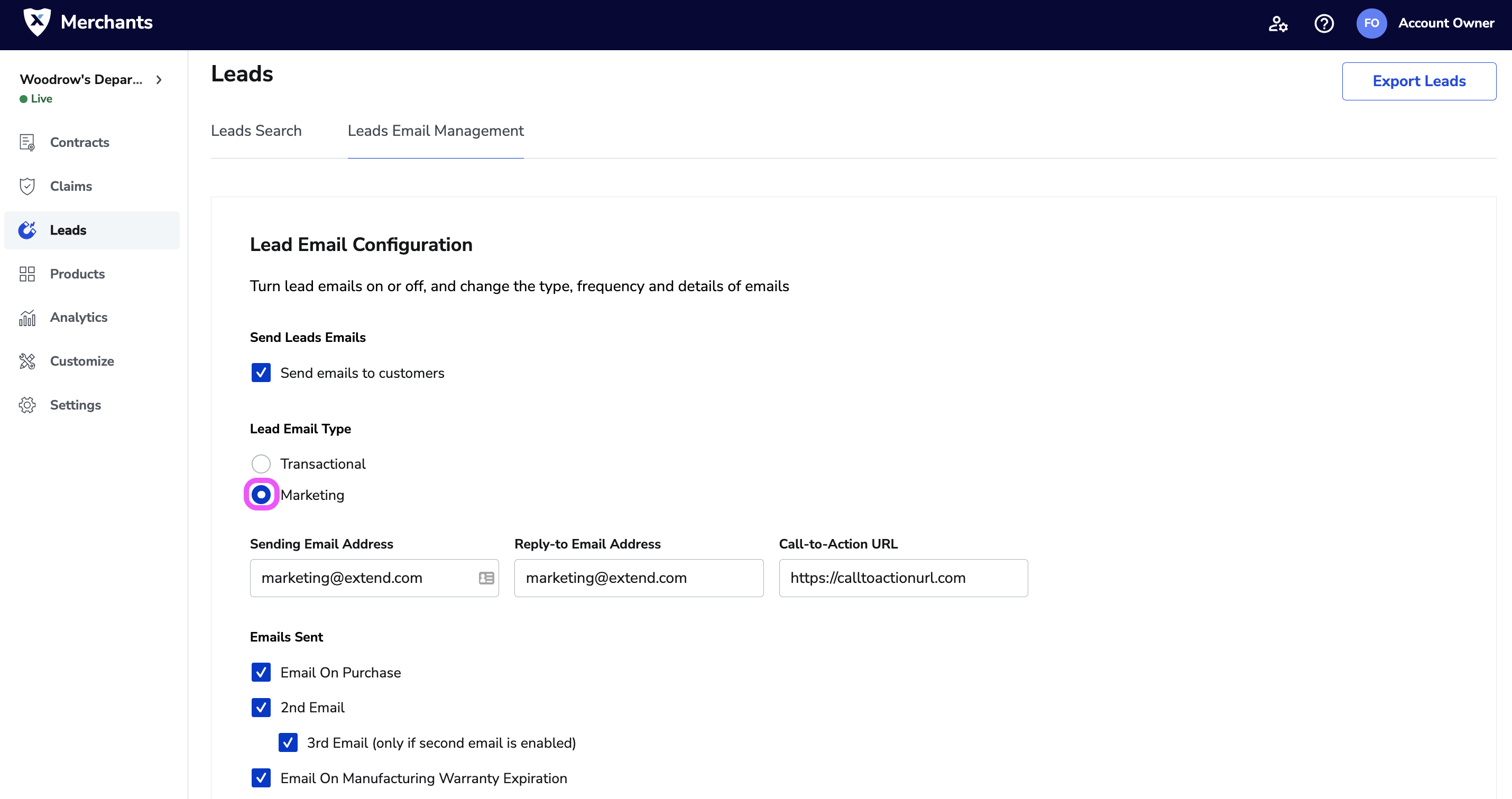Select the Leads Email Management tab
The height and width of the screenshot is (799, 1512).
tap(435, 131)
